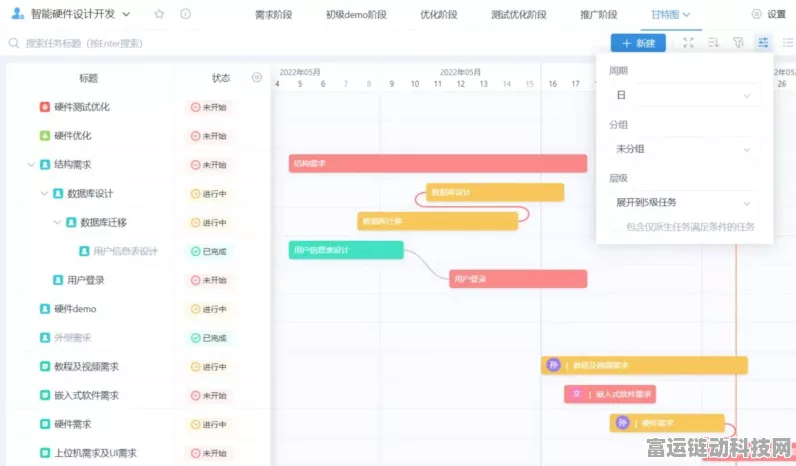Click the 数据库迁移 yellow Gantt bar

point(438,221)
